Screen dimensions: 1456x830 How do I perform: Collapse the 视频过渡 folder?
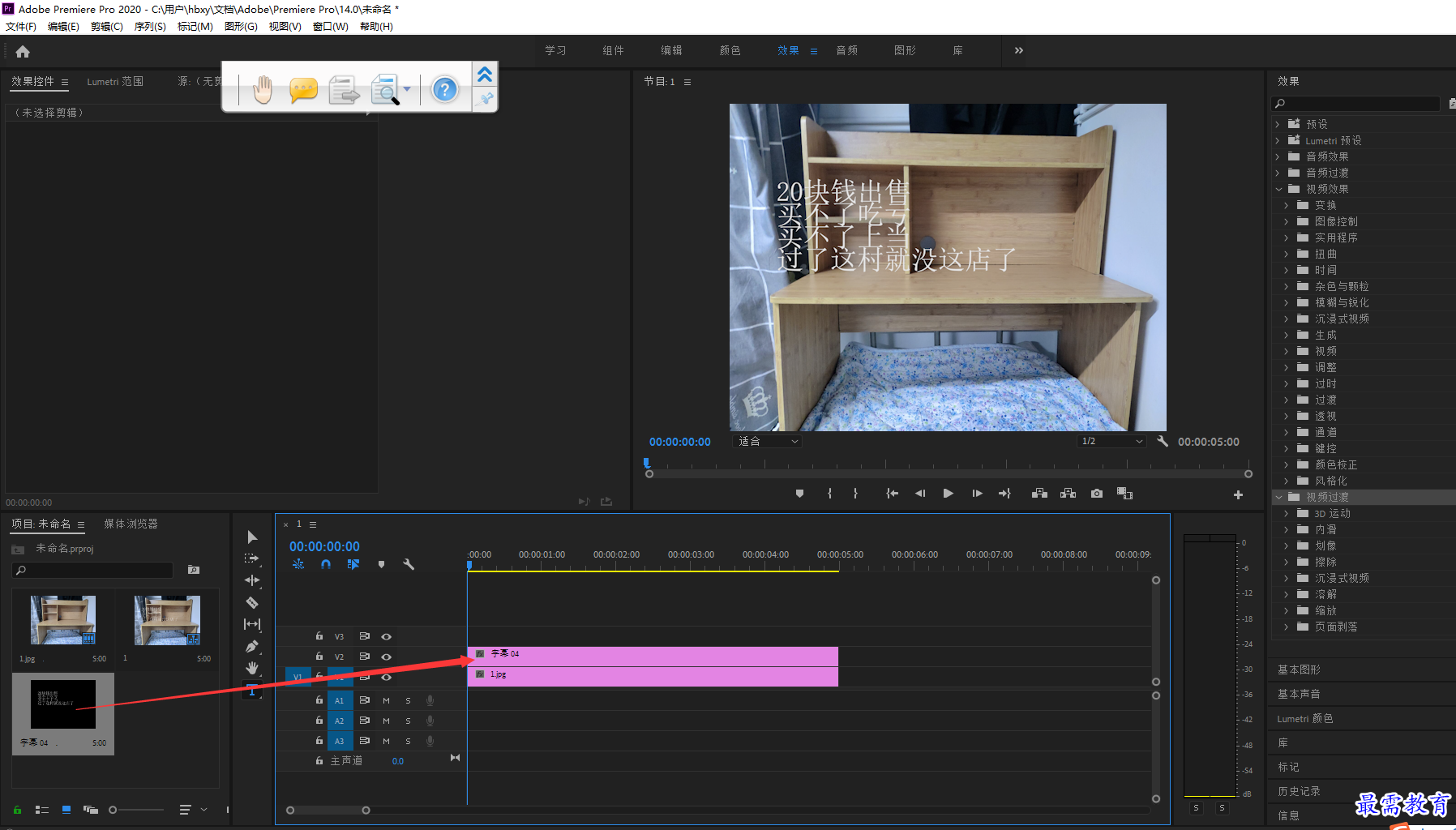tap(1278, 497)
